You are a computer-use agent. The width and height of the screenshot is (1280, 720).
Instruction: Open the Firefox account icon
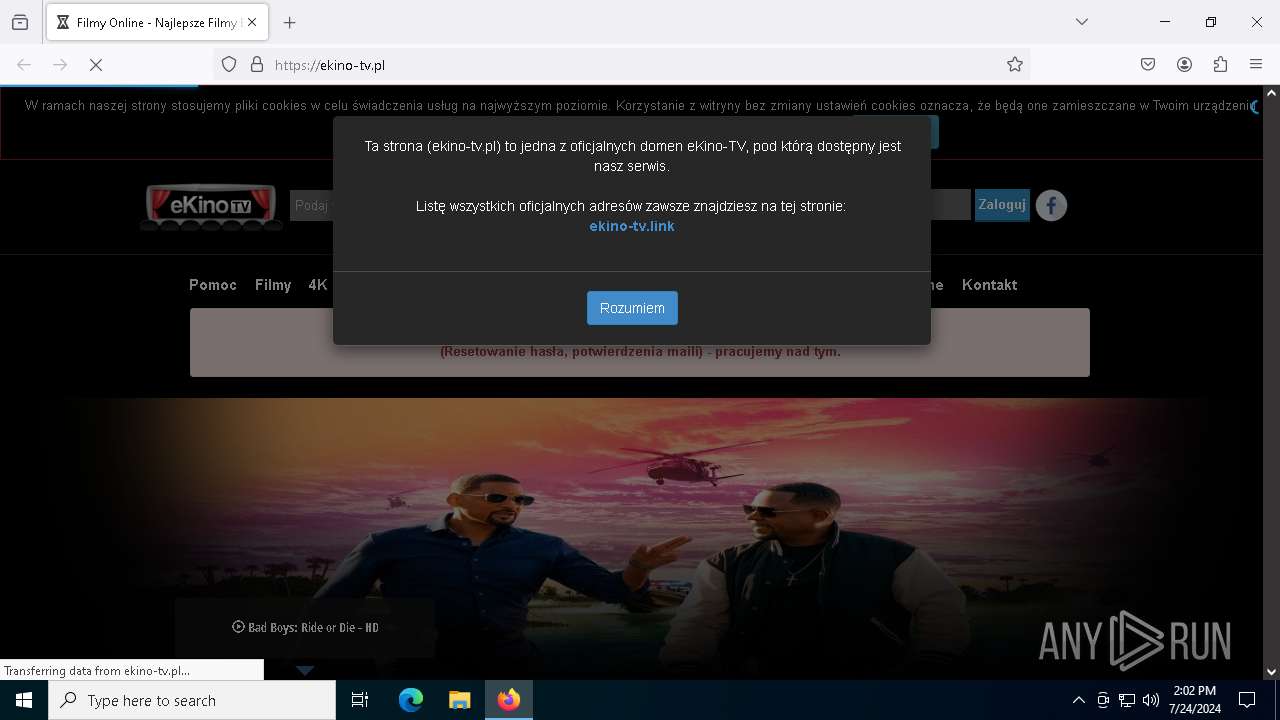pos(1184,65)
